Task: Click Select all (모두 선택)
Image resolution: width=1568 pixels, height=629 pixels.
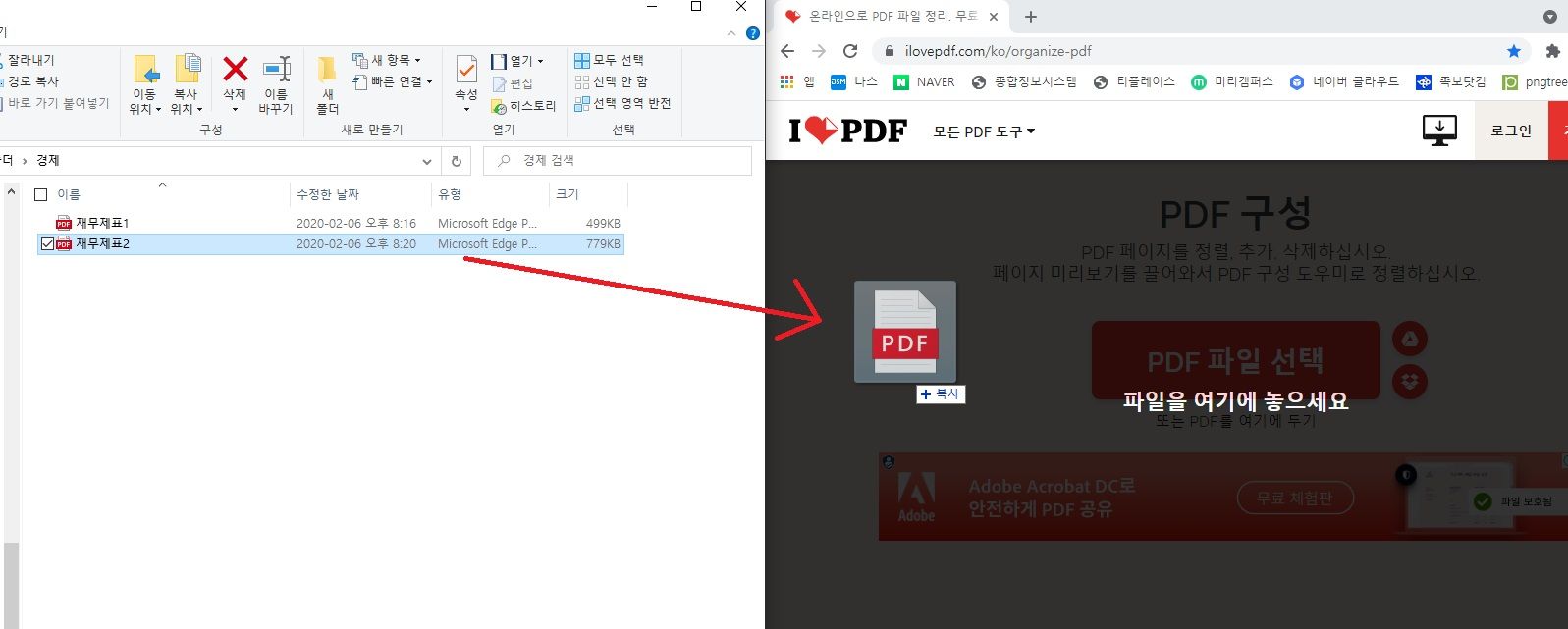Action: (610, 60)
